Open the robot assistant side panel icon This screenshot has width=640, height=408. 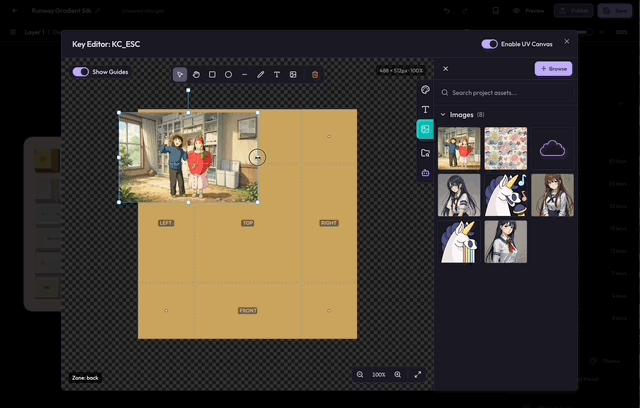(x=425, y=173)
